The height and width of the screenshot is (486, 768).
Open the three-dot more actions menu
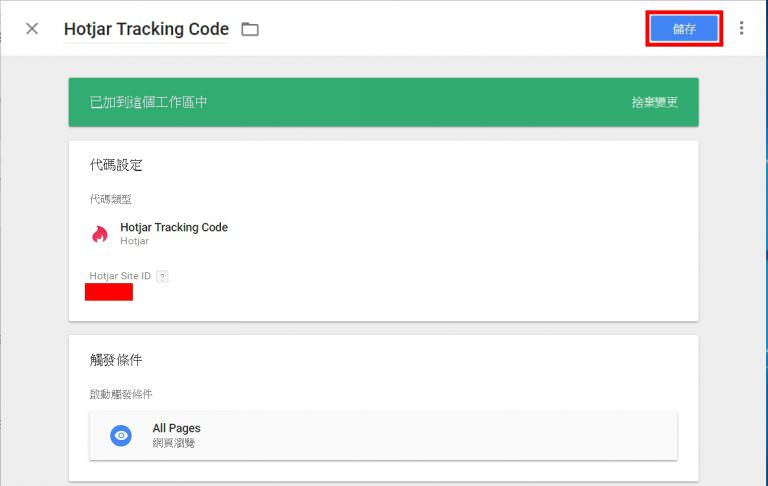pyautogui.click(x=741, y=28)
